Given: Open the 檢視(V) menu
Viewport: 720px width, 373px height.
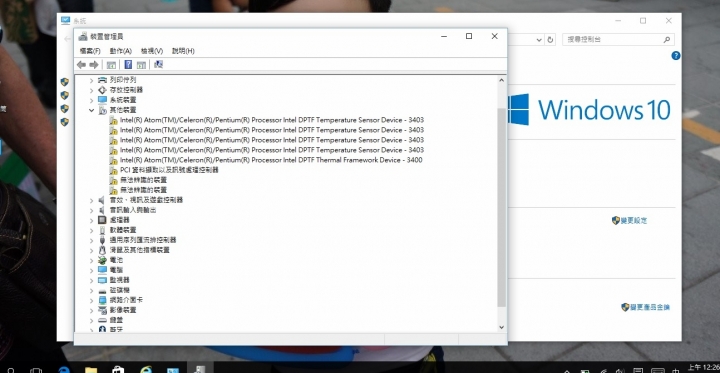Looking at the screenshot, I should click(152, 51).
